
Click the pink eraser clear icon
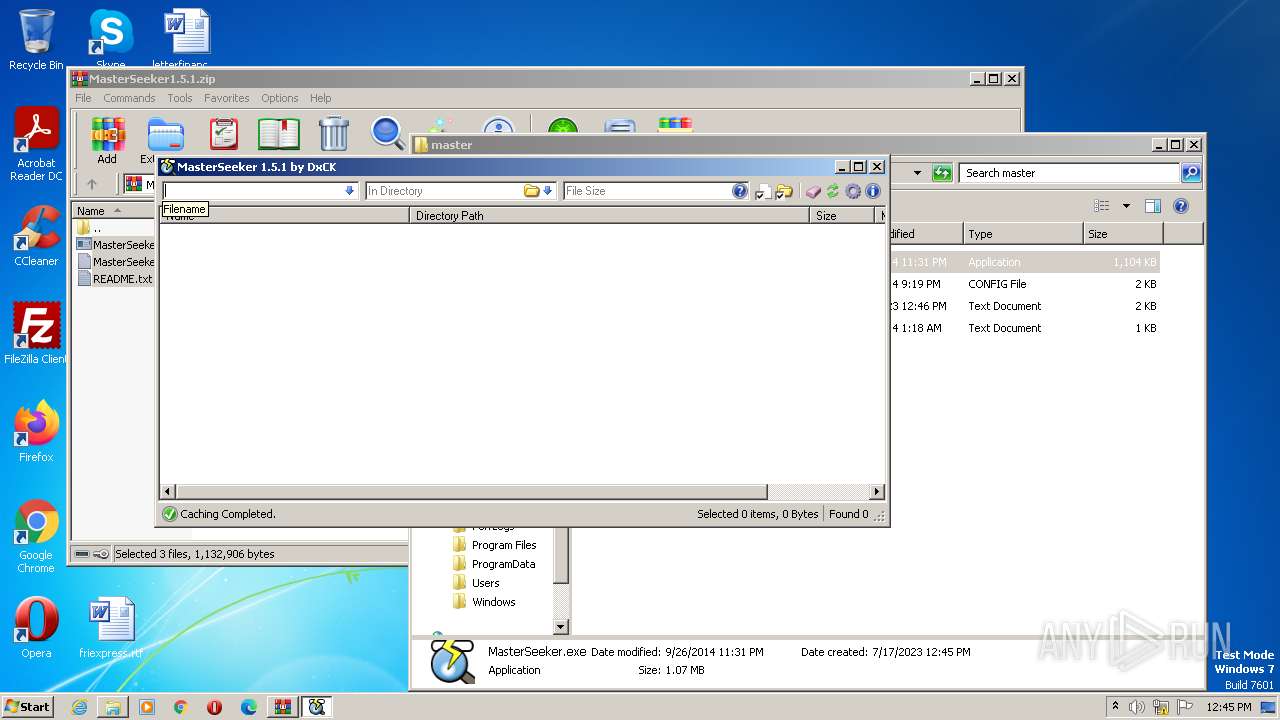813,191
